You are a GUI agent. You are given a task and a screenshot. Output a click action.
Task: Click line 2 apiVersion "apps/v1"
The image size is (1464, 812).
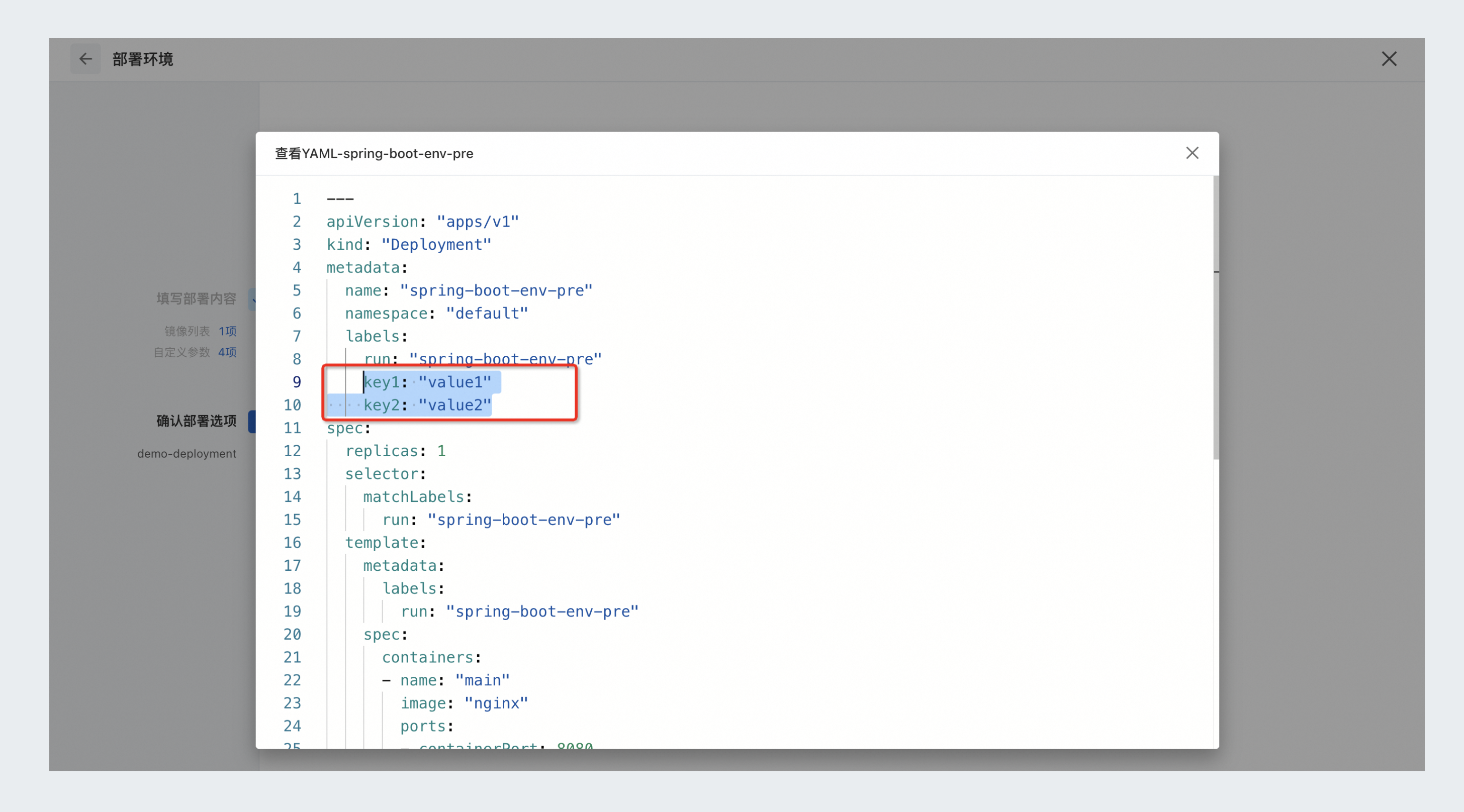pyautogui.click(x=422, y=222)
